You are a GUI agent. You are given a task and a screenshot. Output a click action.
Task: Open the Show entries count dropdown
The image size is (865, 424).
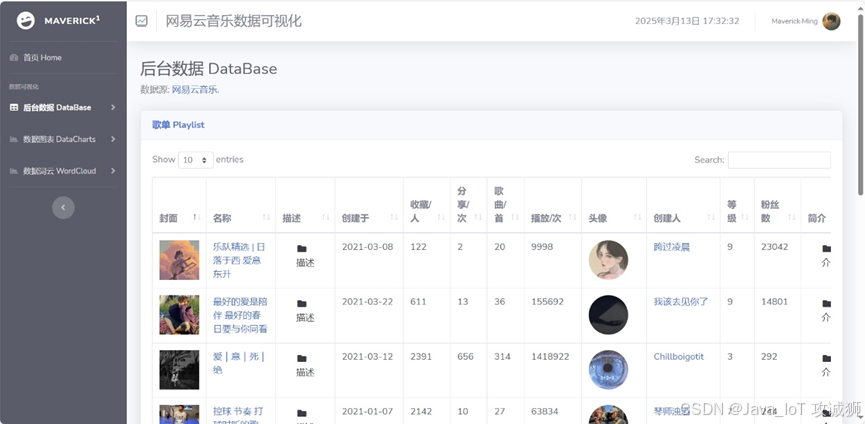click(x=196, y=160)
